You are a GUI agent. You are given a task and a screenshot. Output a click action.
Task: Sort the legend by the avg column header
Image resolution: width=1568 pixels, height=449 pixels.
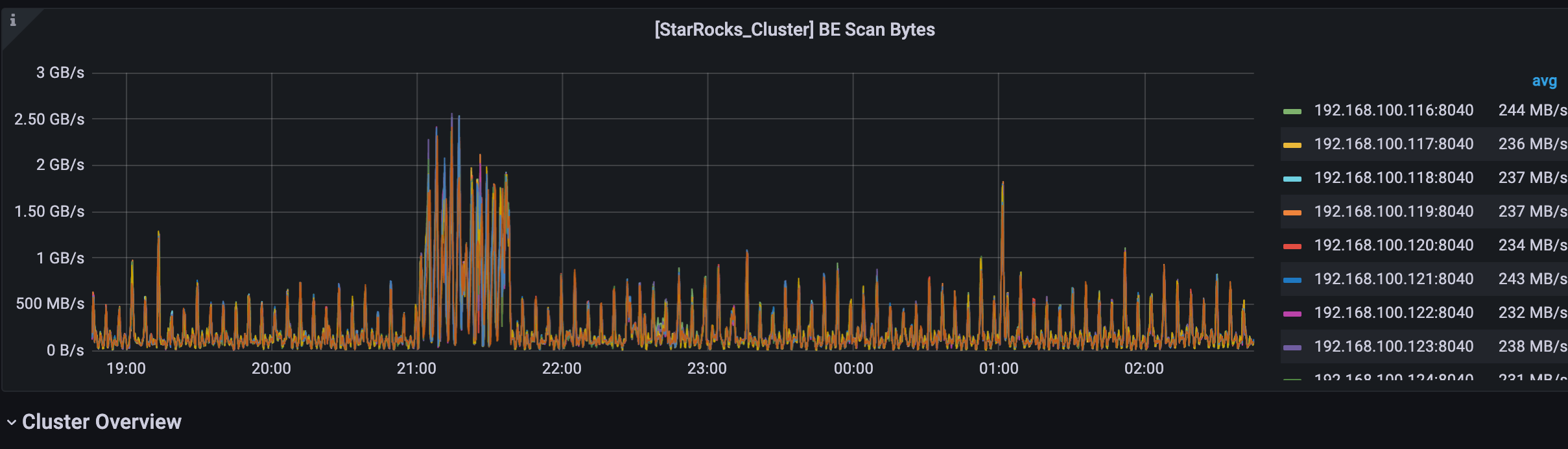pos(1543,81)
